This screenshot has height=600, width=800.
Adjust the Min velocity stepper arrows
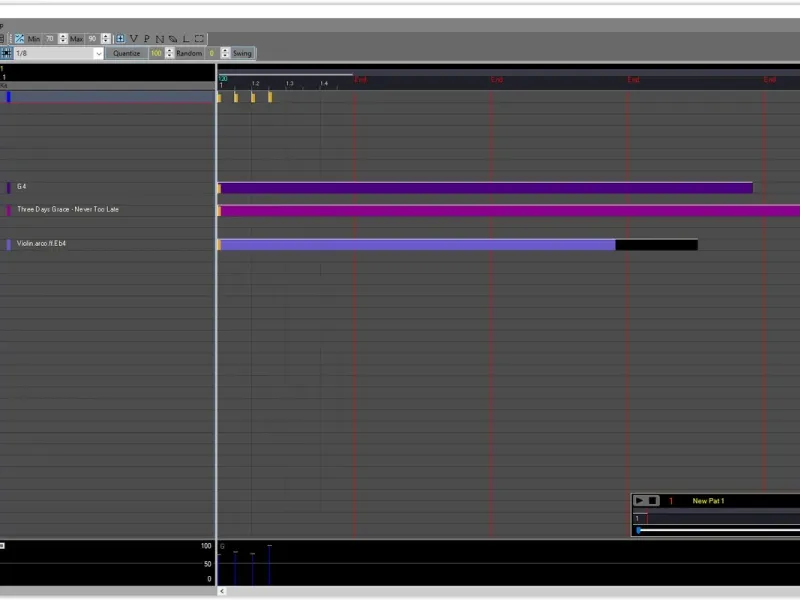click(63, 39)
